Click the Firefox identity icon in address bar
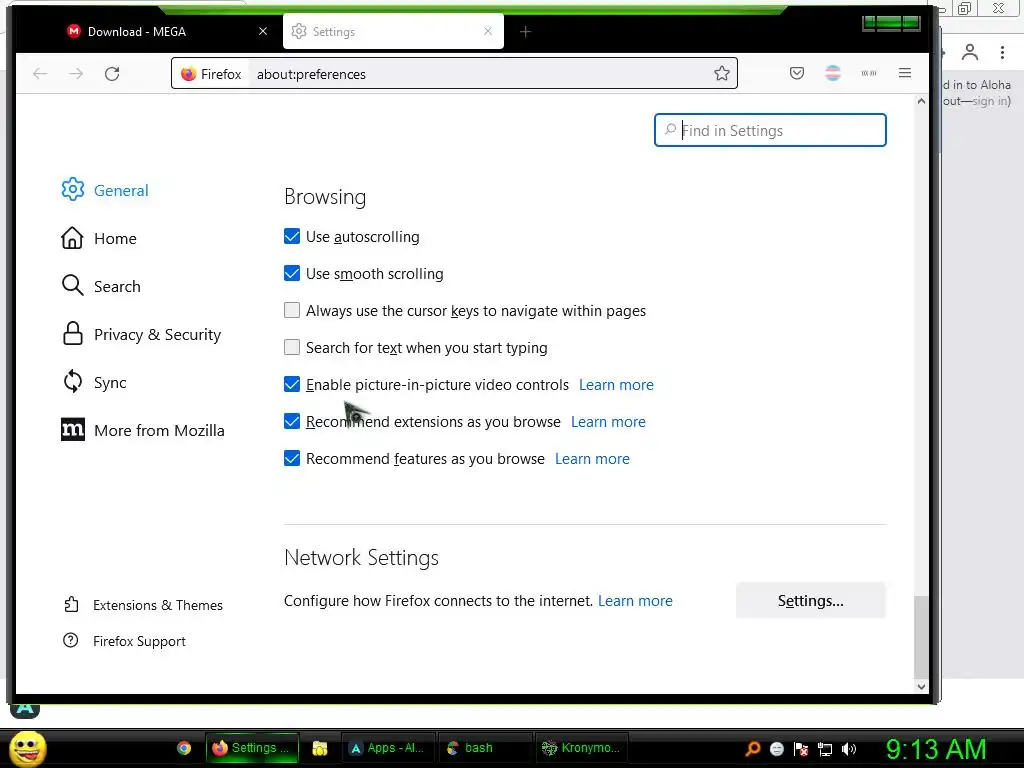Viewport: 1024px width, 768px height. [x=211, y=74]
